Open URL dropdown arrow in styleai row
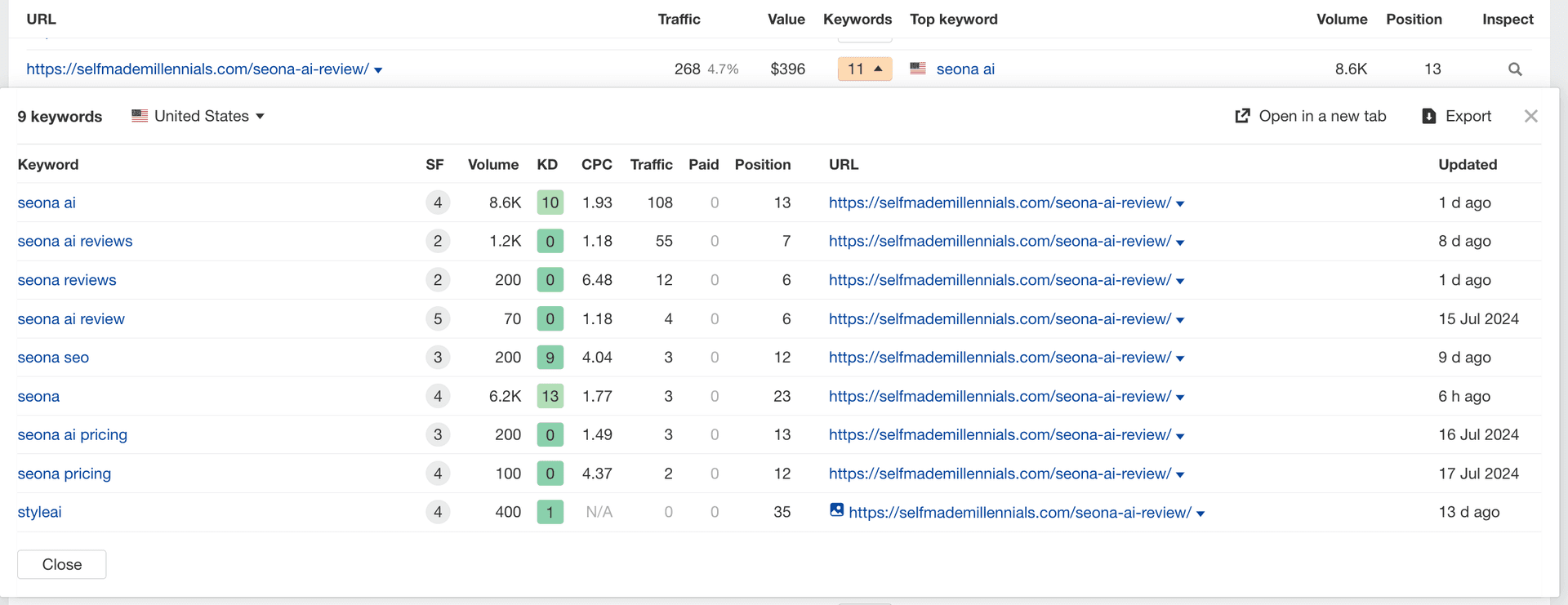 coord(1200,514)
